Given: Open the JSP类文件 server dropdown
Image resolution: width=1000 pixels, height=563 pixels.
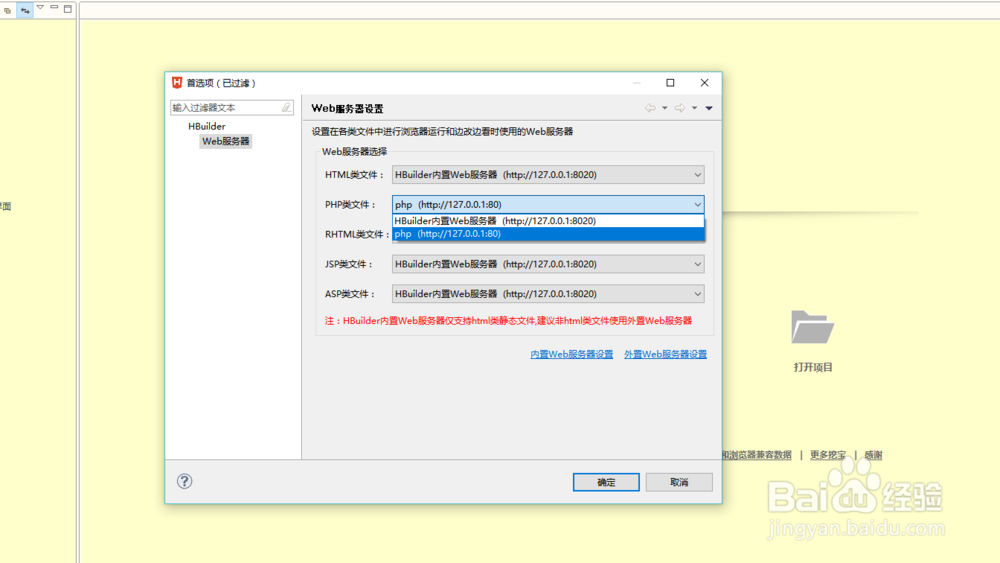Looking at the screenshot, I should (548, 264).
